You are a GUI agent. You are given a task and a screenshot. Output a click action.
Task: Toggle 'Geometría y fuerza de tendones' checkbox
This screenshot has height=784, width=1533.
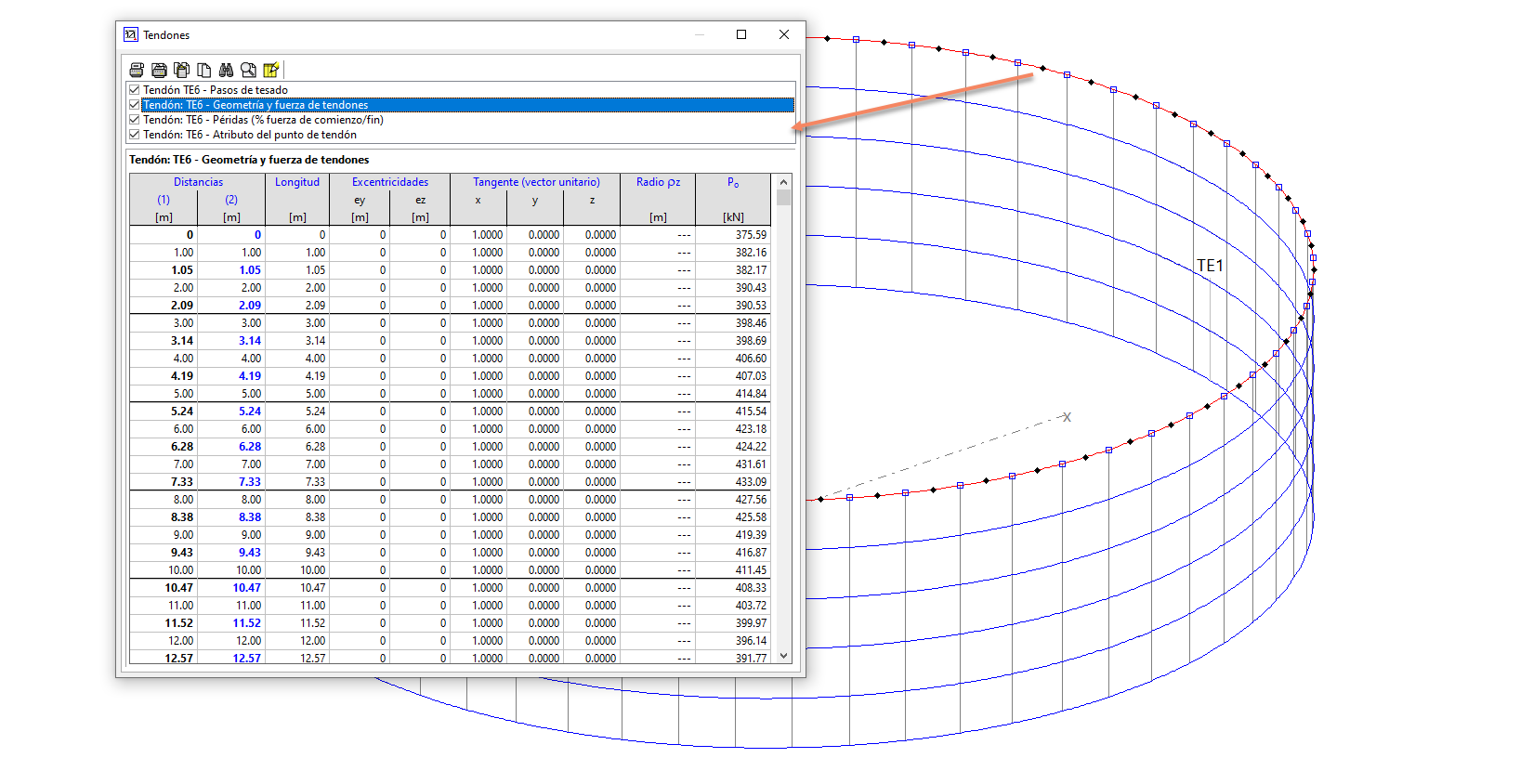pos(135,105)
